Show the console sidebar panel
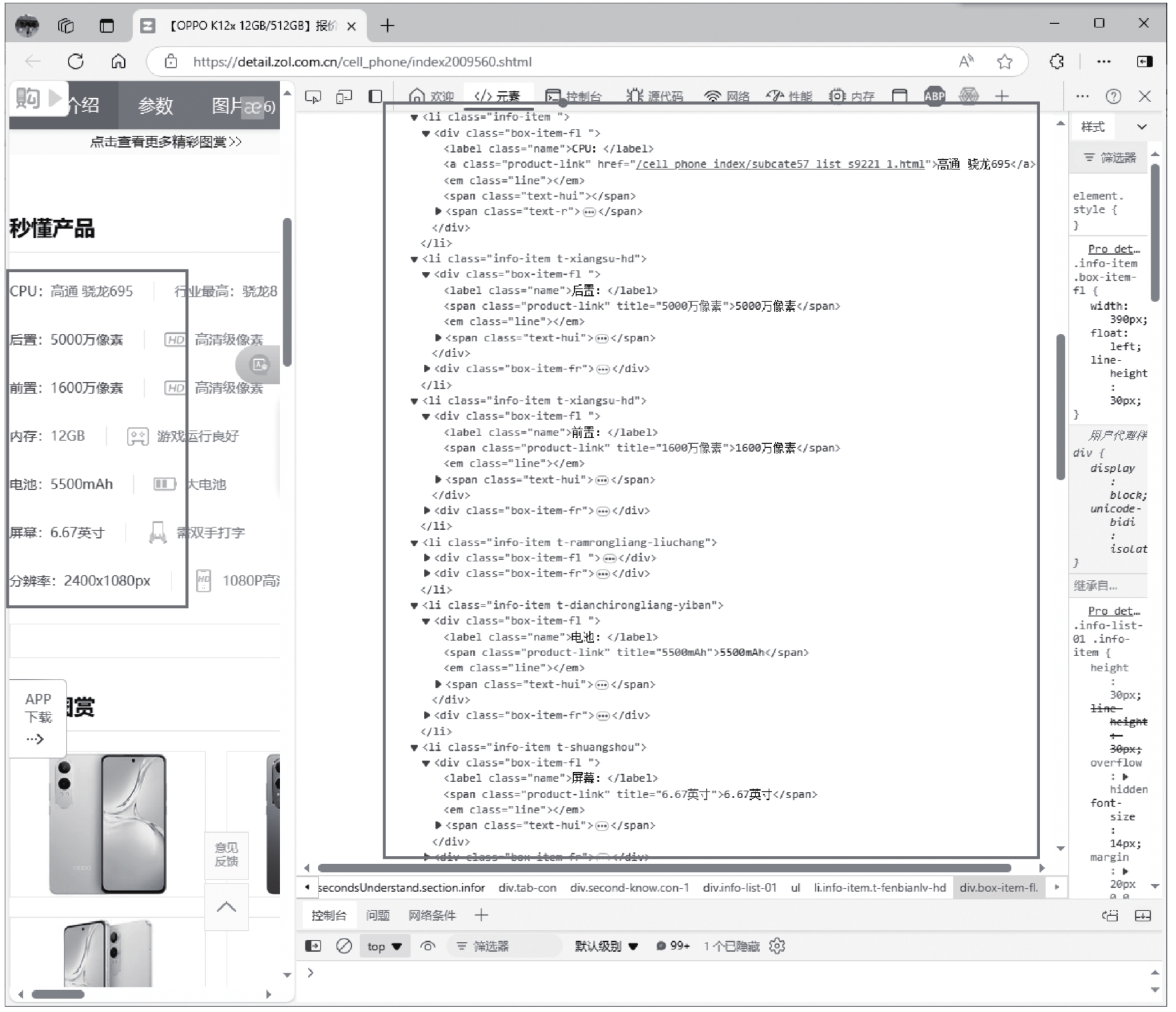The width and height of the screenshot is (1176, 1012). click(x=313, y=946)
